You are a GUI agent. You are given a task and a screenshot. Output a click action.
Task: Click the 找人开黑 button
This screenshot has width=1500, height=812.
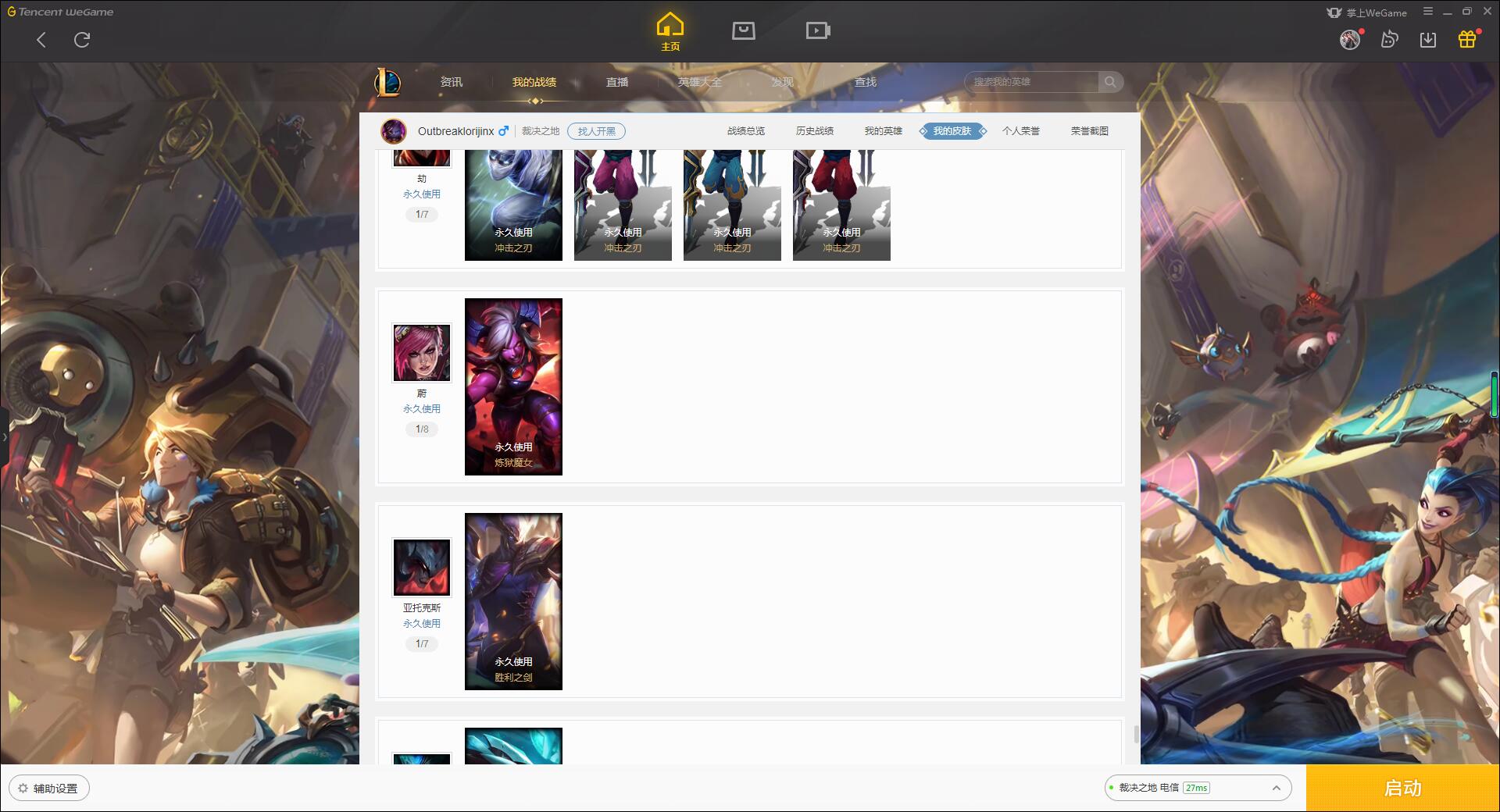[596, 131]
